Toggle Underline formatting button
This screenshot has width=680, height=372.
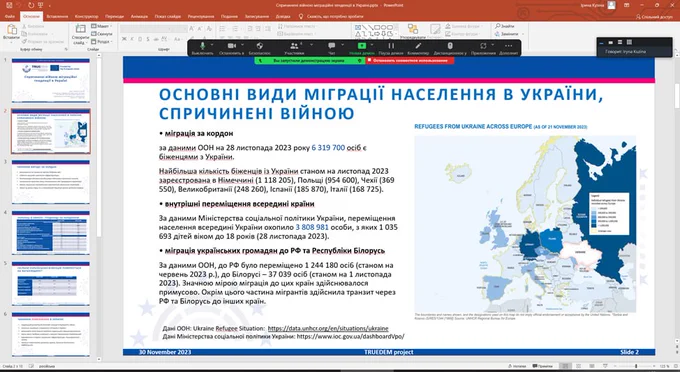(140, 39)
